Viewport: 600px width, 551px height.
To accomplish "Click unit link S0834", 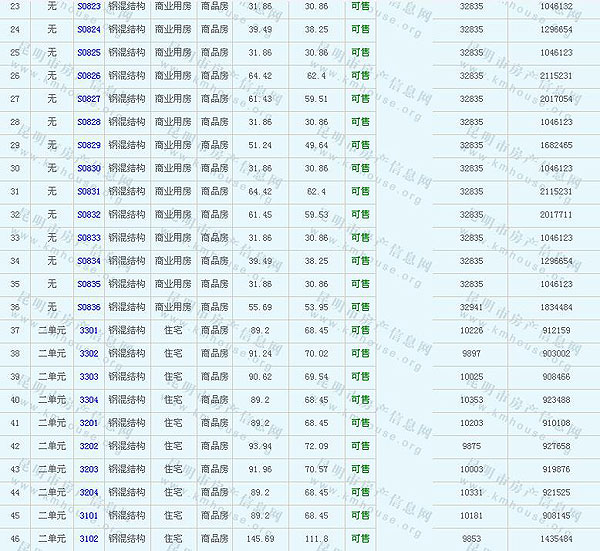I will pos(88,261).
